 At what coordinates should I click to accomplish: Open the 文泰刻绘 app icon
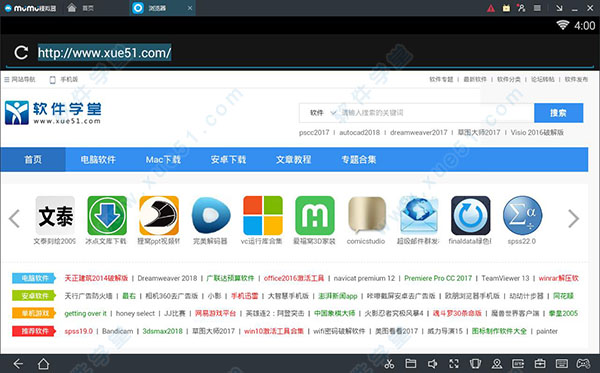(x=55, y=215)
